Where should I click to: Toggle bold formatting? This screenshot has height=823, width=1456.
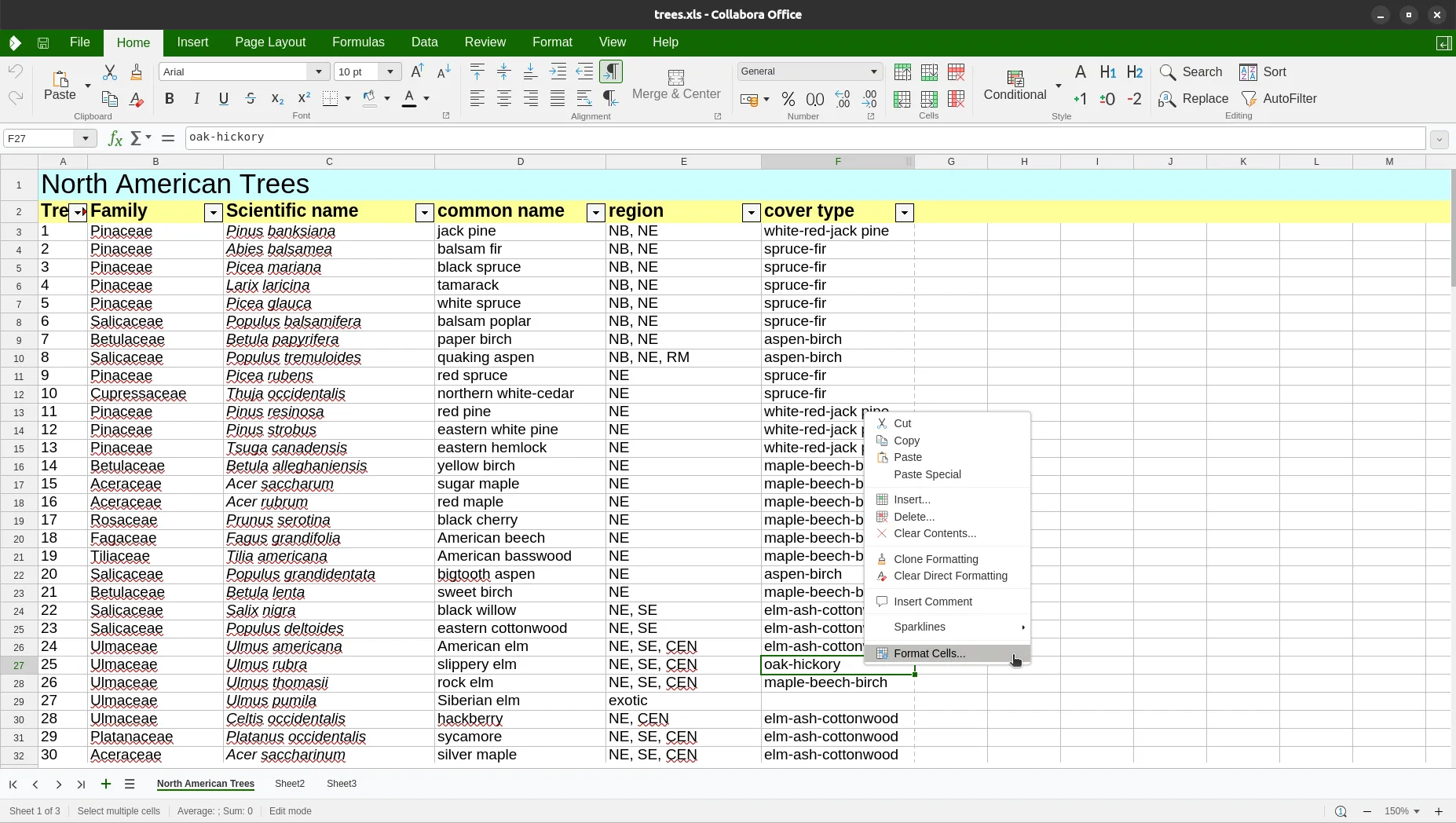pyautogui.click(x=169, y=99)
